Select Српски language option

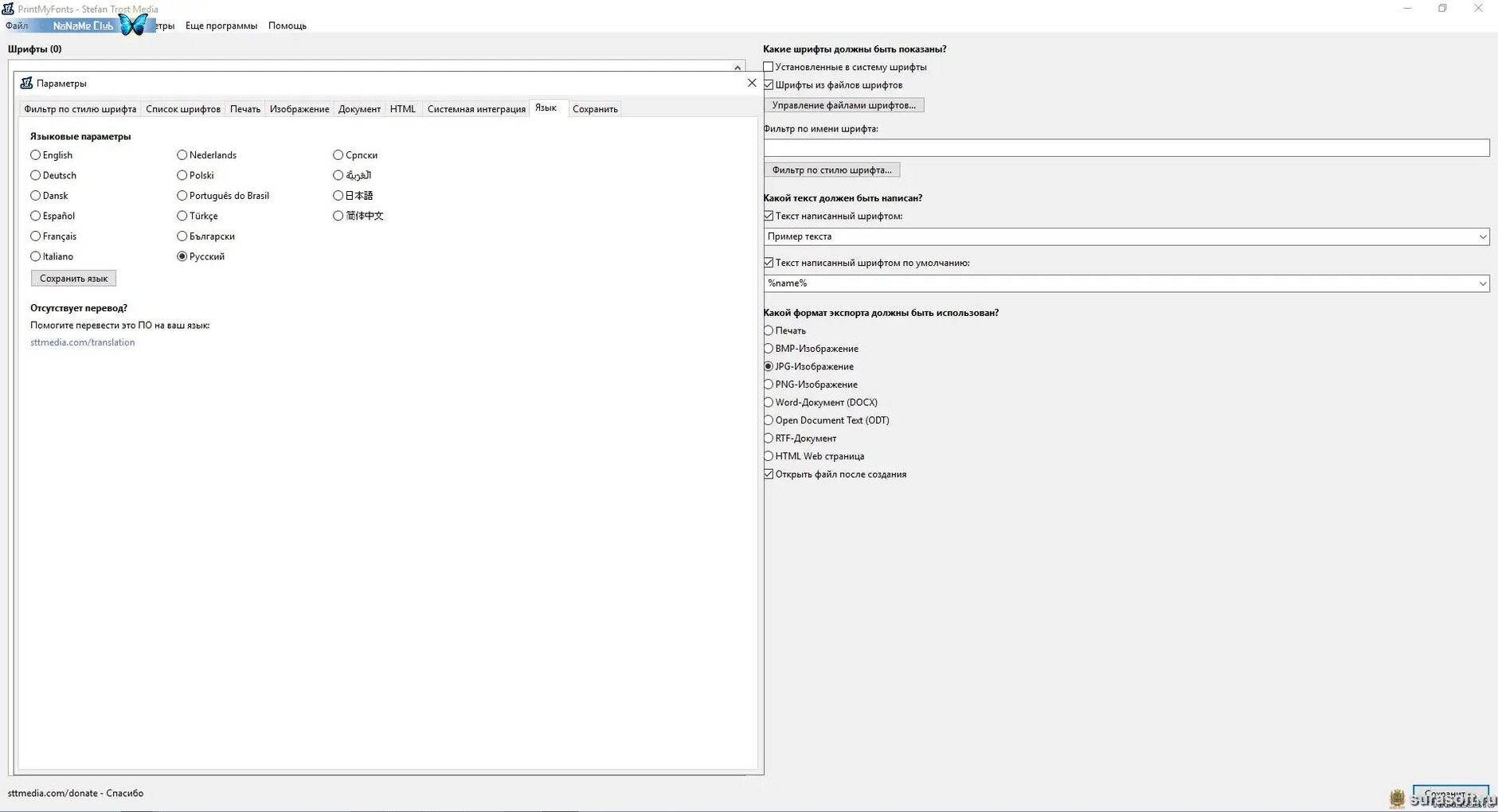(x=356, y=155)
